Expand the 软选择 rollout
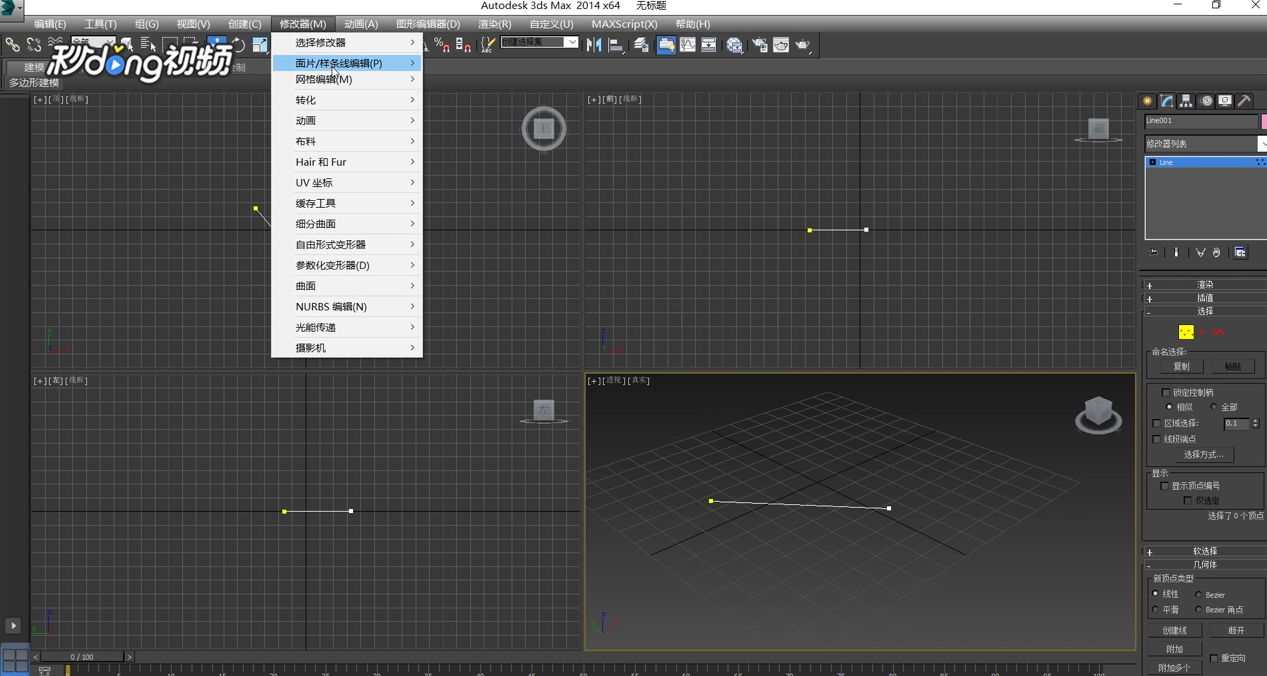Screen dimensions: 1267x676 pos(1205,551)
